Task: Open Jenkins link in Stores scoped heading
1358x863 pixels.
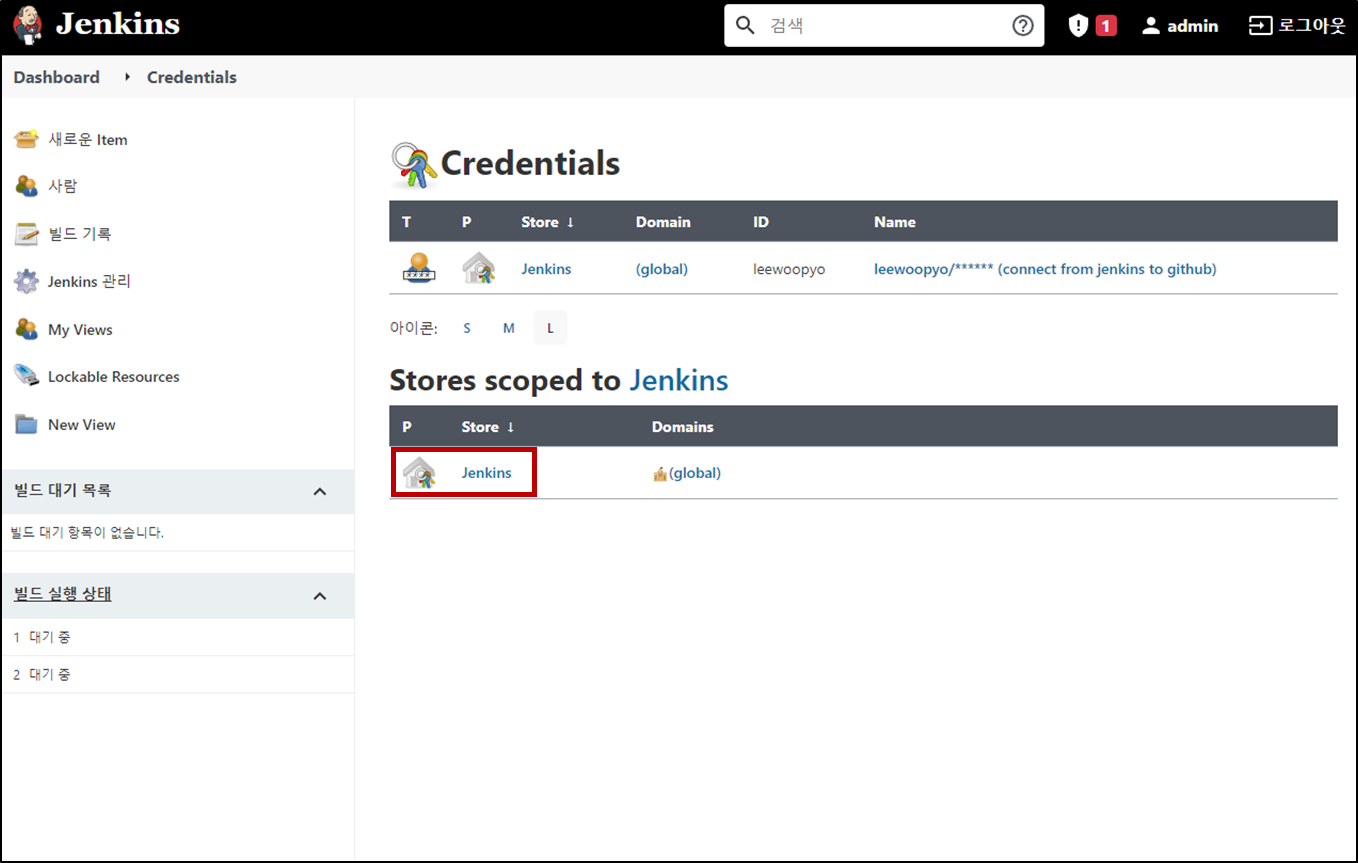Action: pyautogui.click(x=678, y=380)
